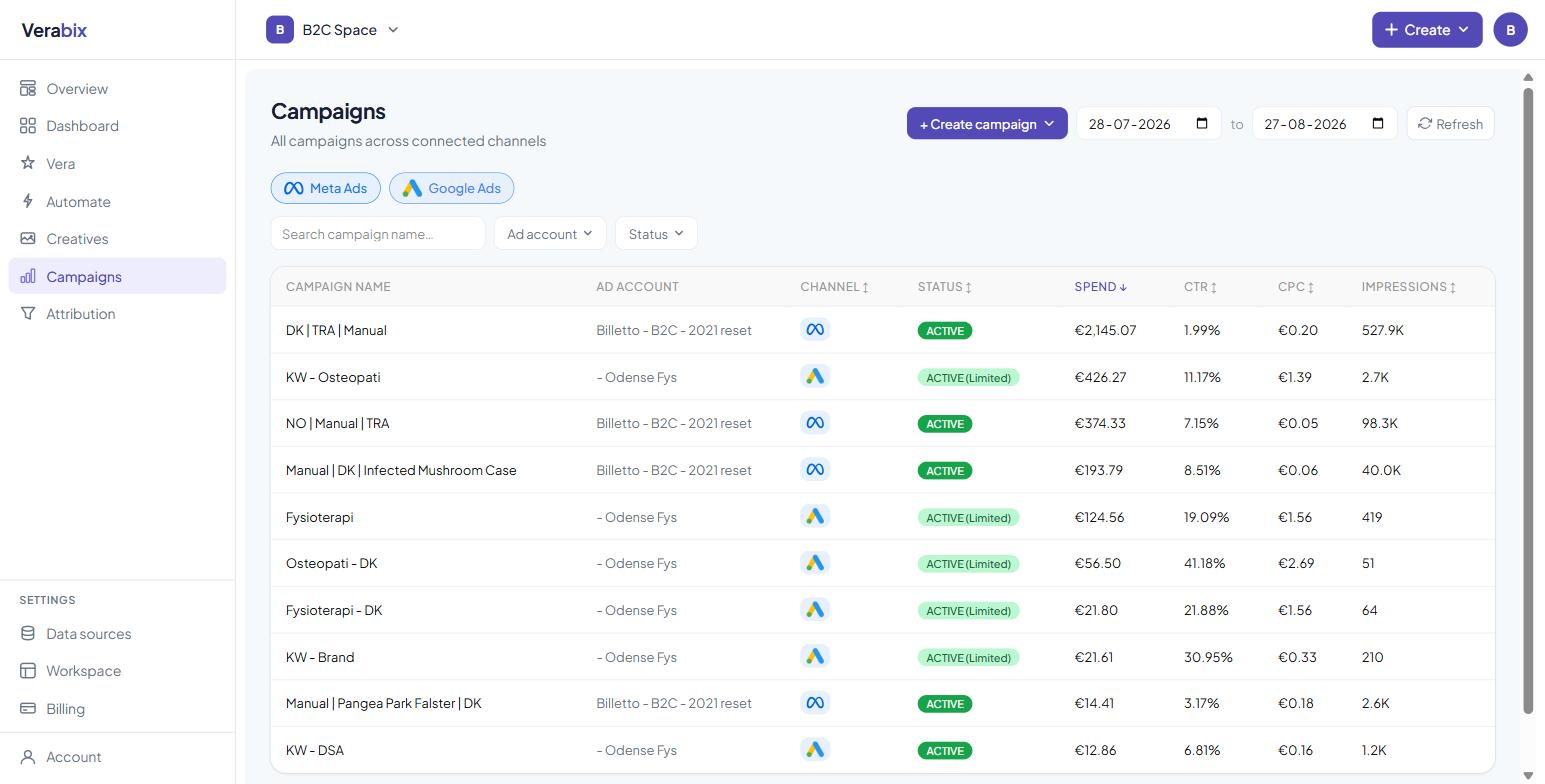The width and height of the screenshot is (1545, 784).
Task: Click the Dashboard grid icon
Action: 28,125
